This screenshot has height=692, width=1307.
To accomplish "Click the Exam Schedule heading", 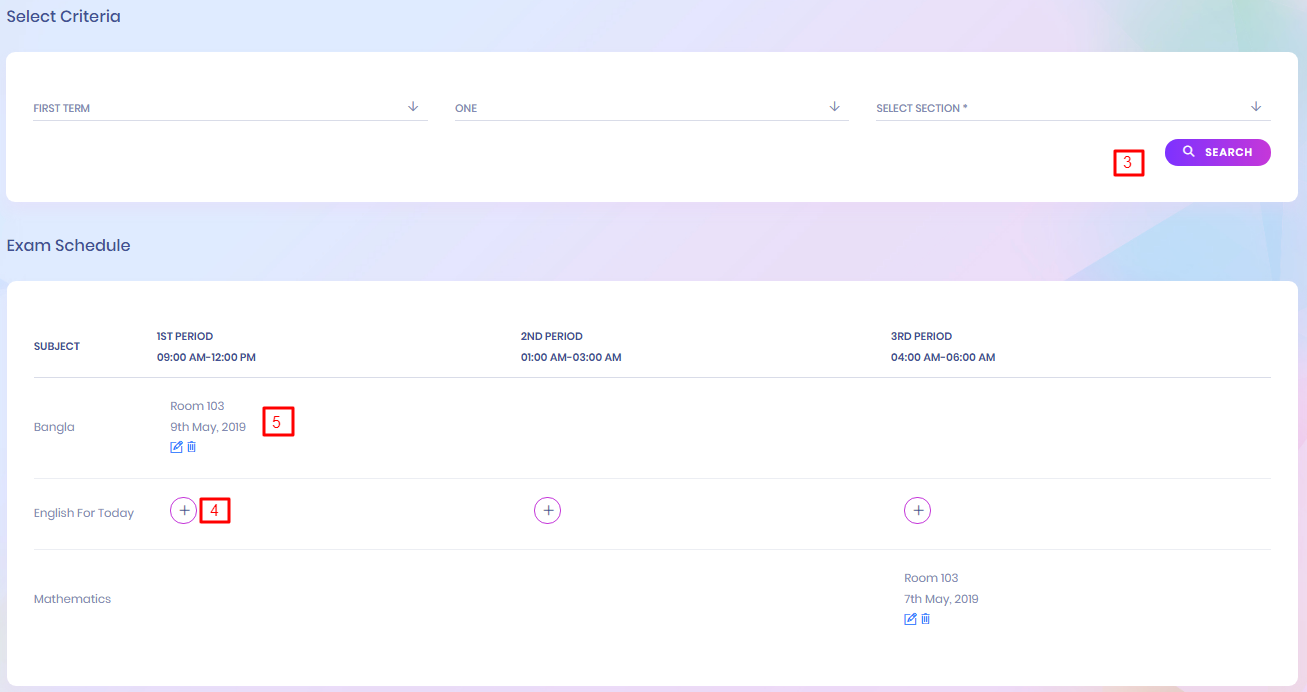I will coord(68,245).
